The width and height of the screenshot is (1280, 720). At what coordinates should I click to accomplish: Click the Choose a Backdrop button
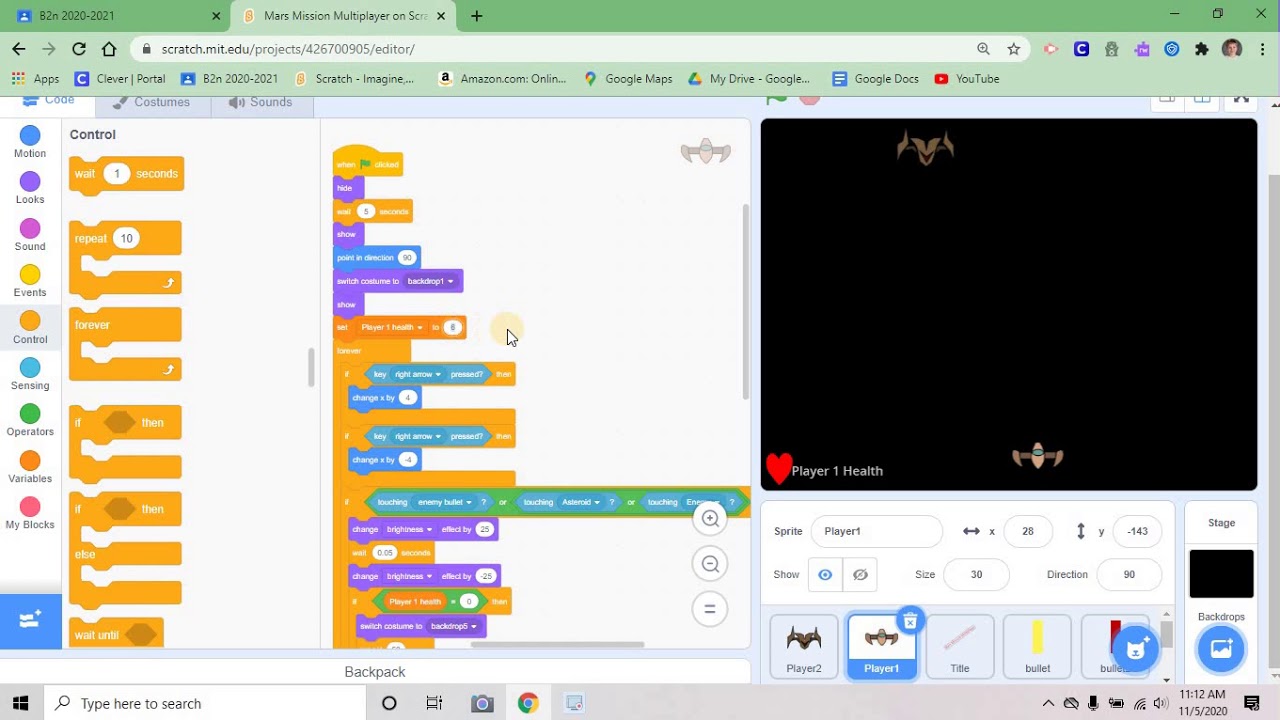1221,648
